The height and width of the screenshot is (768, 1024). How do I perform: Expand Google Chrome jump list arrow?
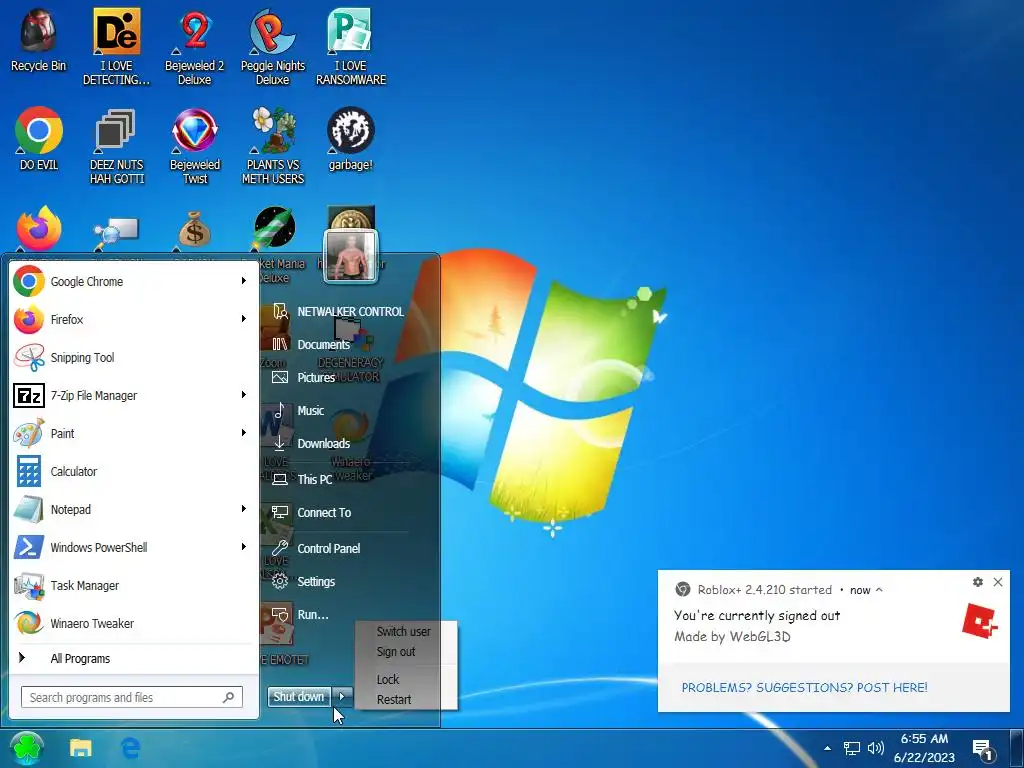pyautogui.click(x=243, y=281)
